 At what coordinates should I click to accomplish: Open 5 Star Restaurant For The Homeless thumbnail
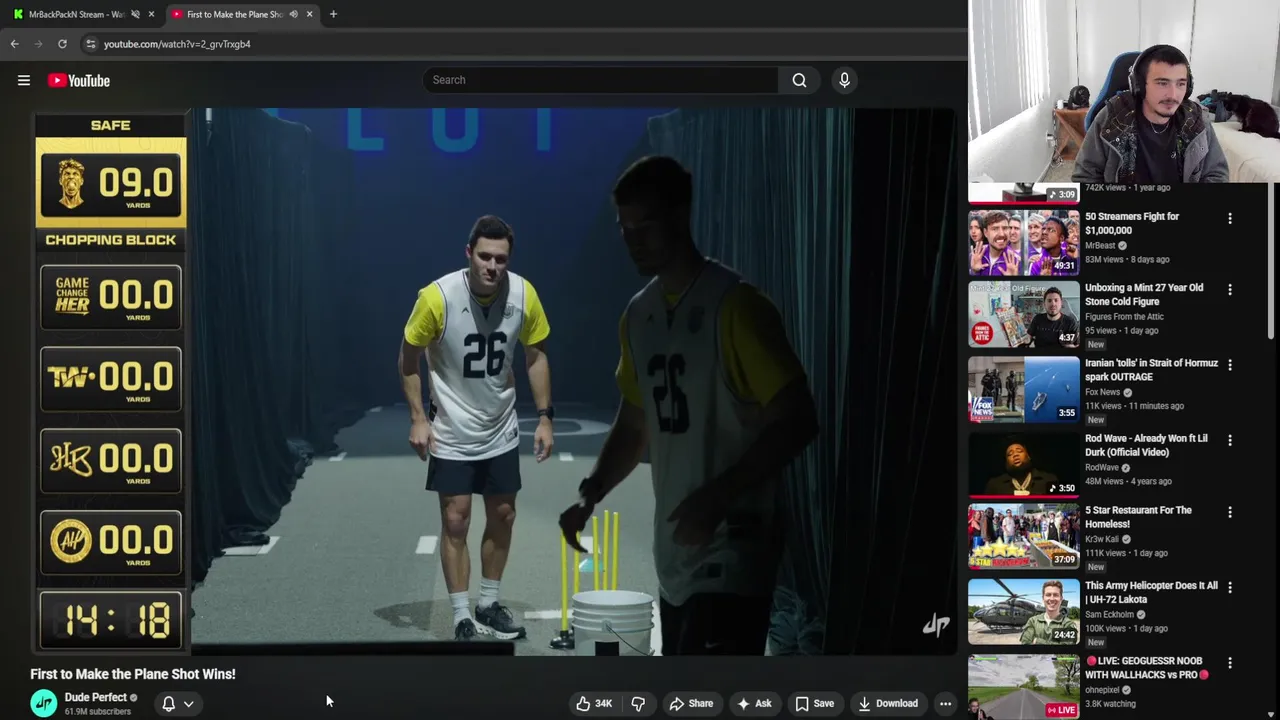coord(1024,536)
